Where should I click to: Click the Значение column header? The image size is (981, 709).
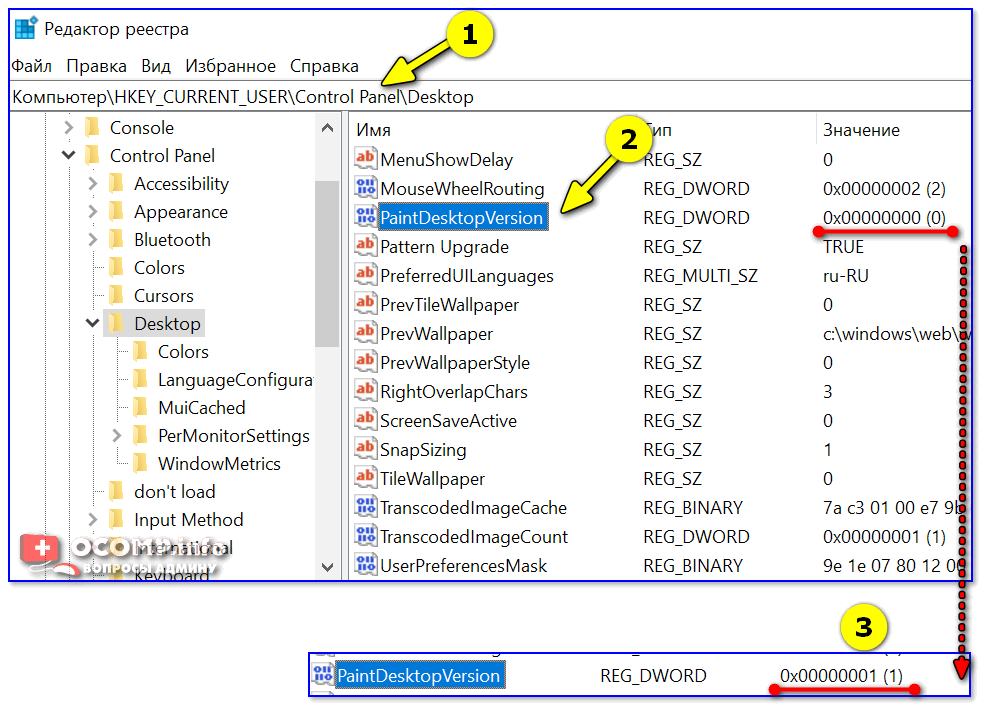(x=861, y=130)
